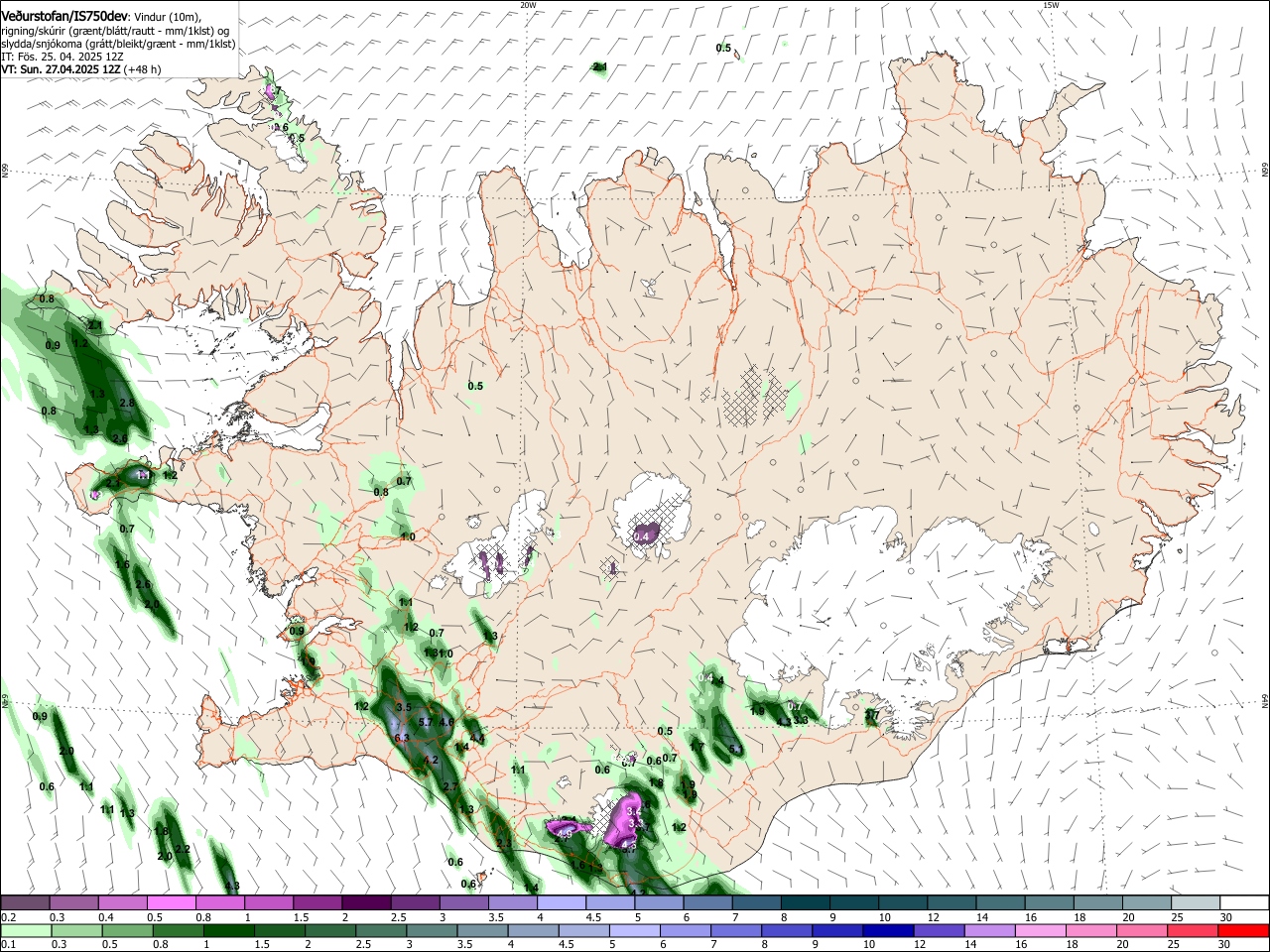
Task: Click the deep blue rain swatch 10–12
Action: click(x=886, y=930)
